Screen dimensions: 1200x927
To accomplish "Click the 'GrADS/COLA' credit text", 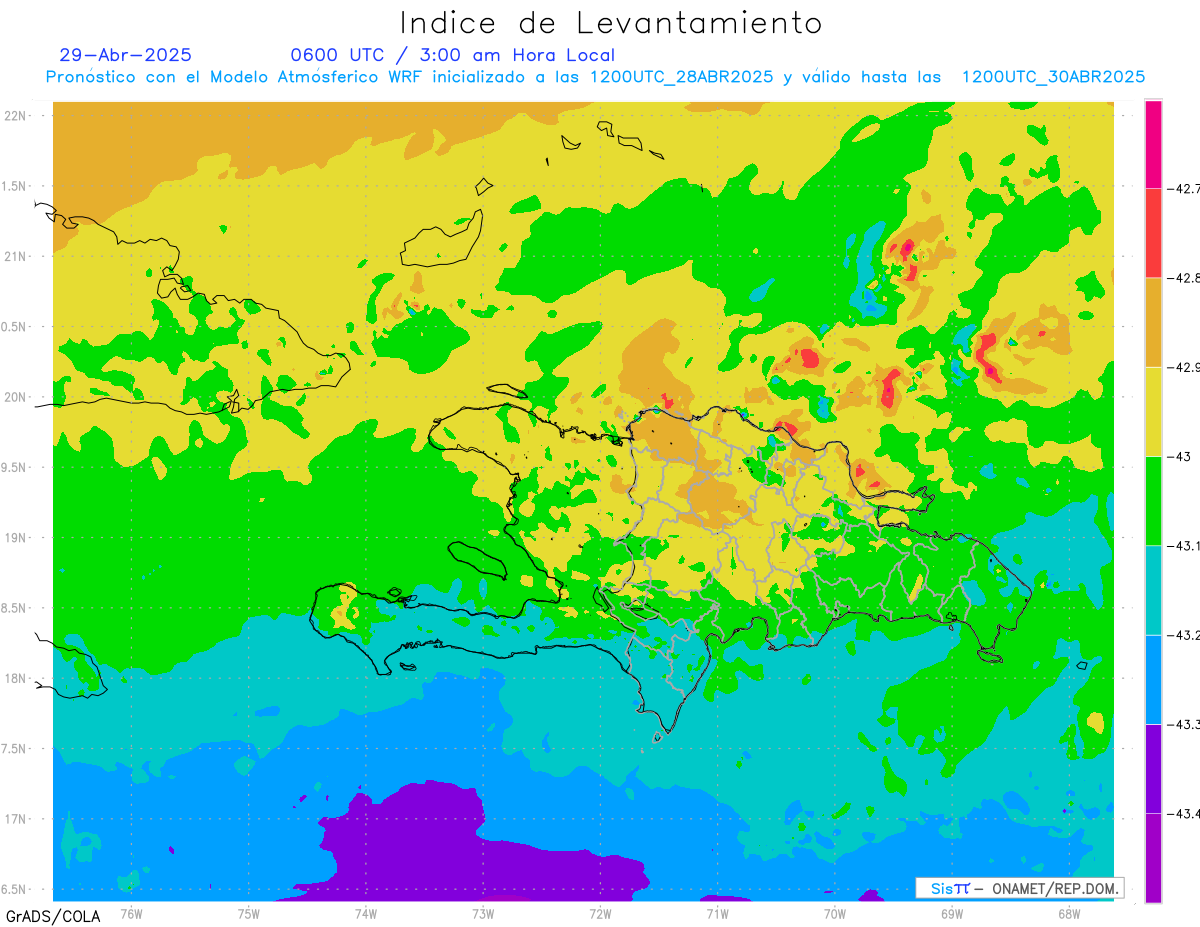I will [53, 916].
